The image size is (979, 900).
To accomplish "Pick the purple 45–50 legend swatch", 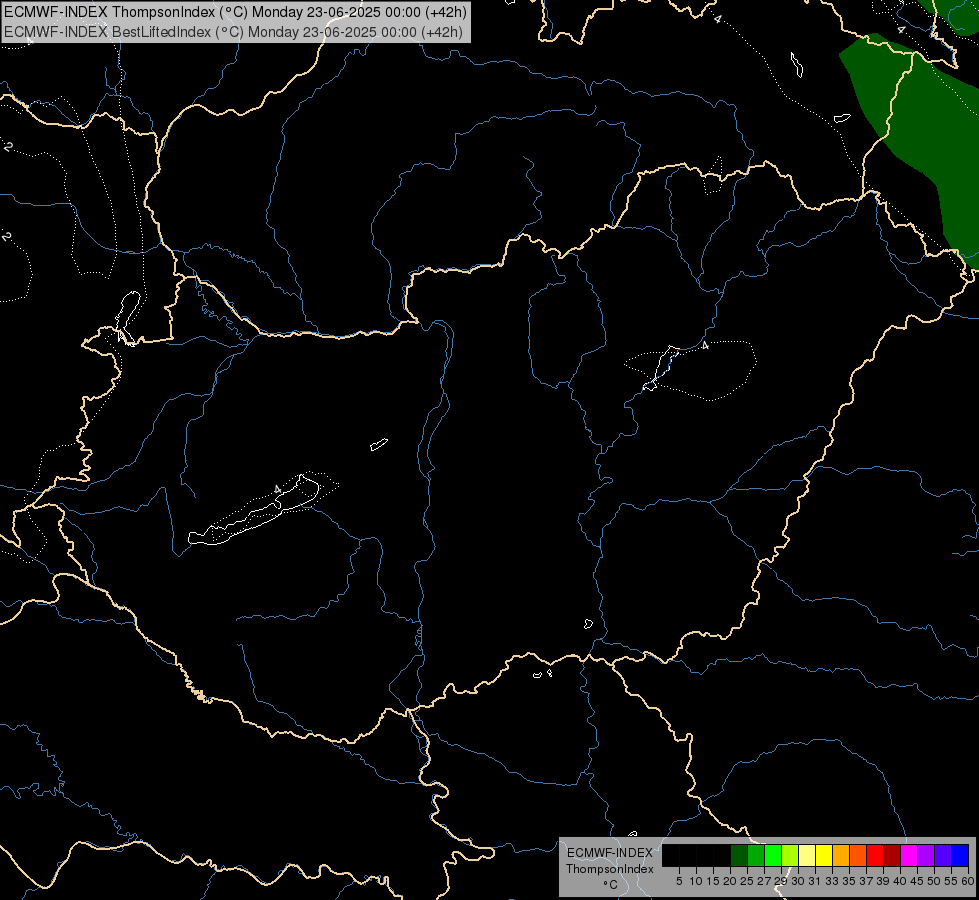I will click(925, 856).
